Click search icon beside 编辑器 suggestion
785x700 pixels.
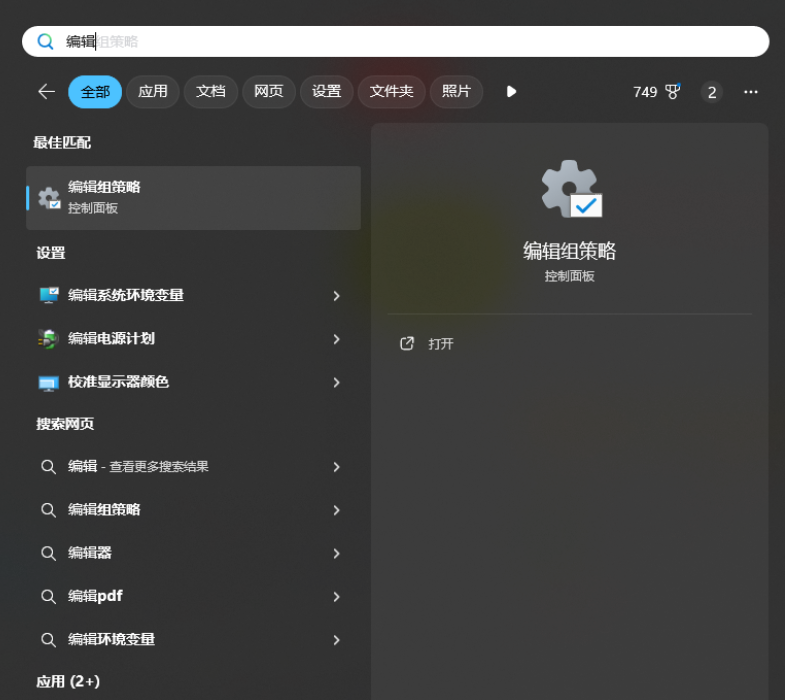coord(48,553)
